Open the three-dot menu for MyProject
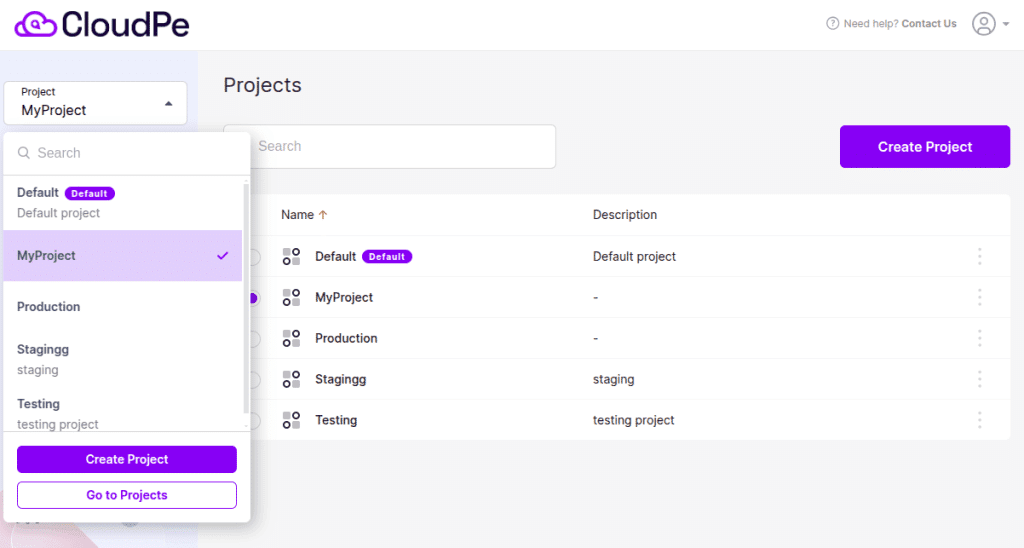1024x548 pixels. [980, 297]
